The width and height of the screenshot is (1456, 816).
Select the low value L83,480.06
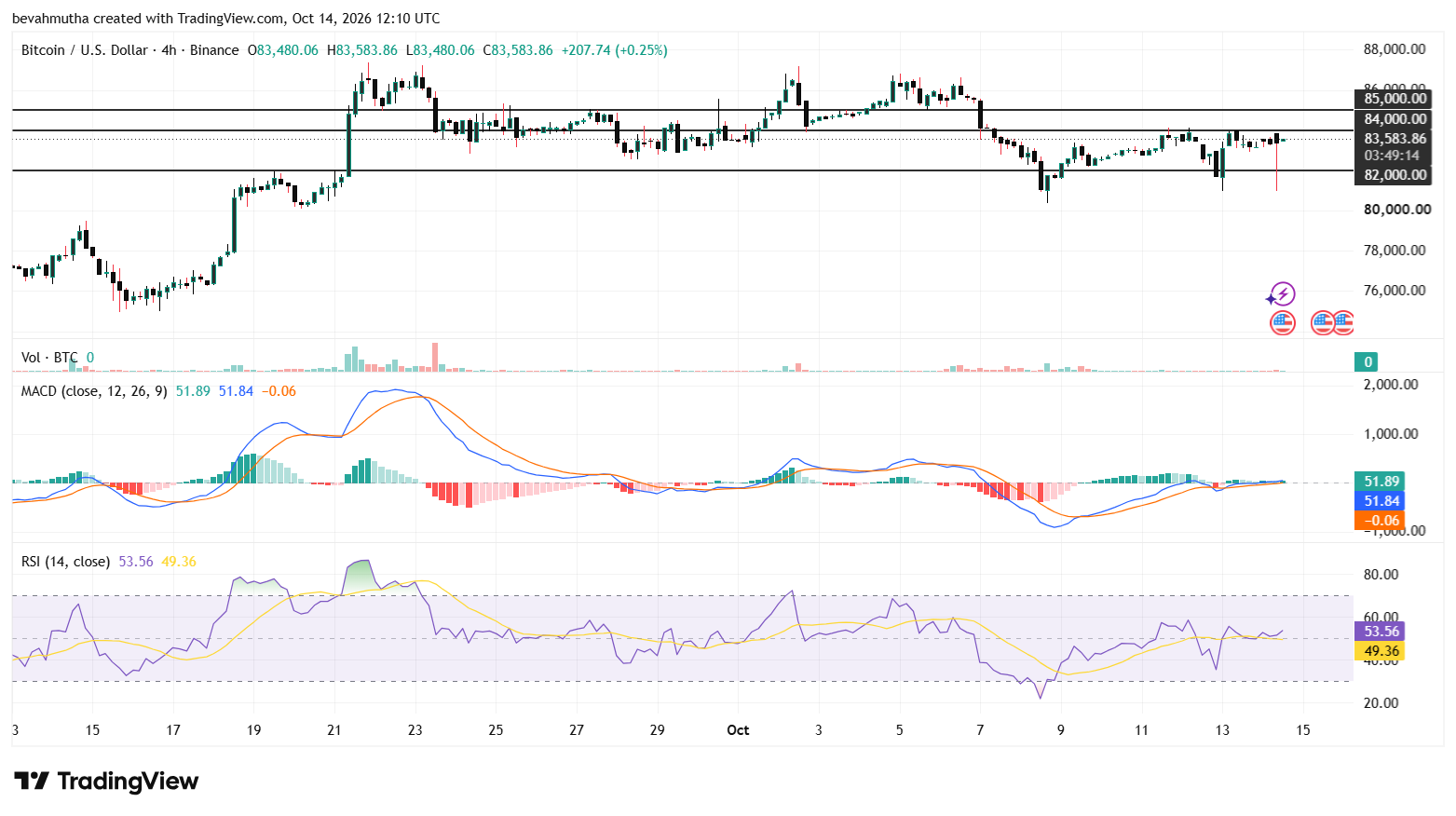pos(440,50)
